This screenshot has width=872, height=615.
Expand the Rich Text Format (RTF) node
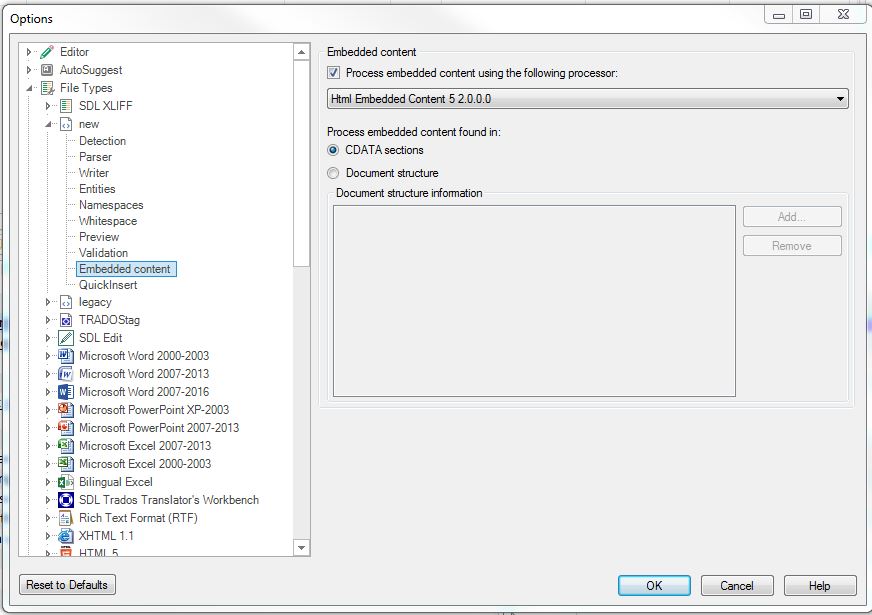[48, 518]
